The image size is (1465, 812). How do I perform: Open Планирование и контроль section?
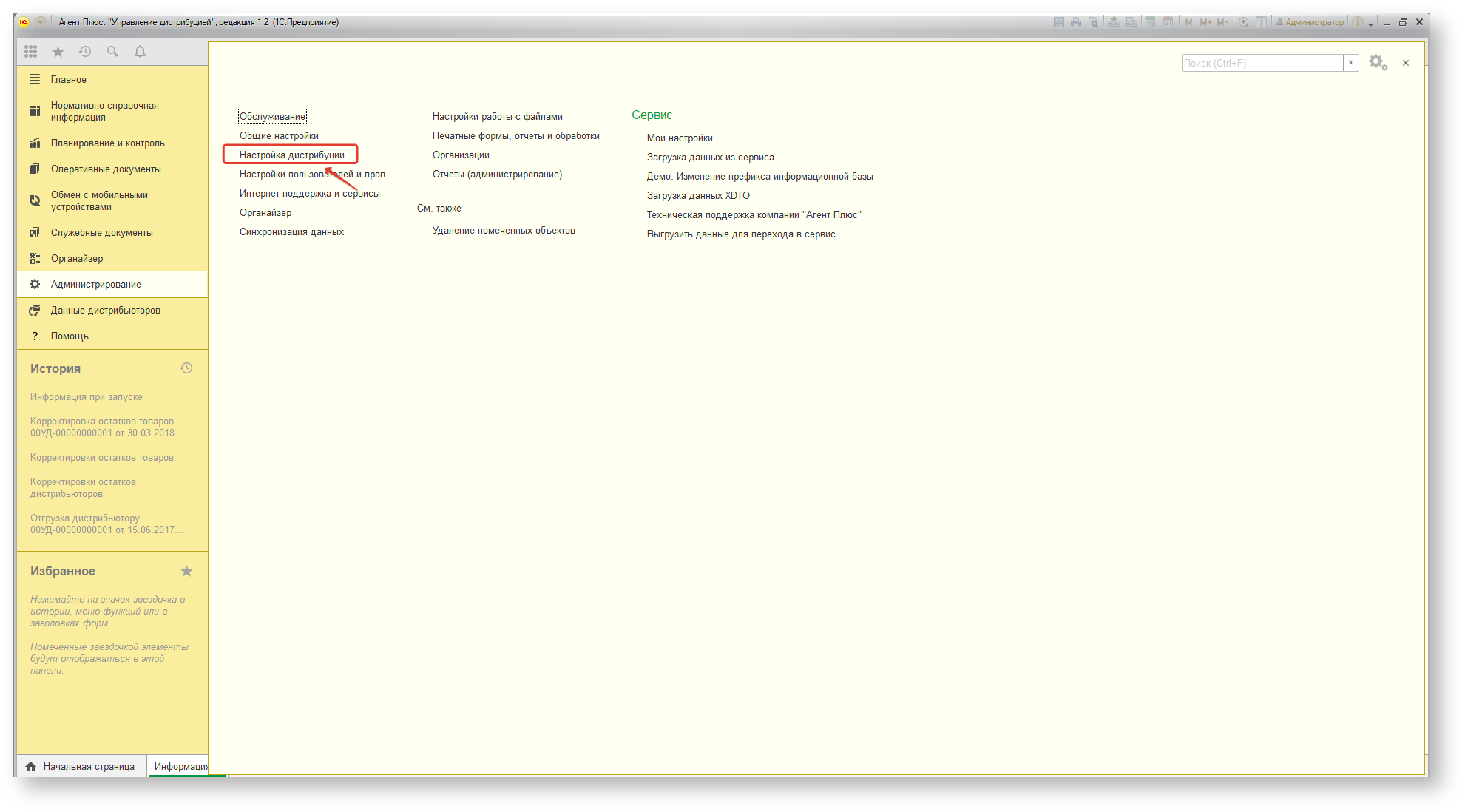point(112,143)
